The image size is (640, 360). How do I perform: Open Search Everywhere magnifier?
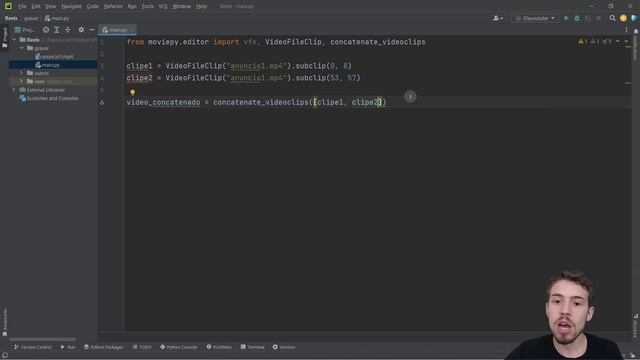coord(612,18)
